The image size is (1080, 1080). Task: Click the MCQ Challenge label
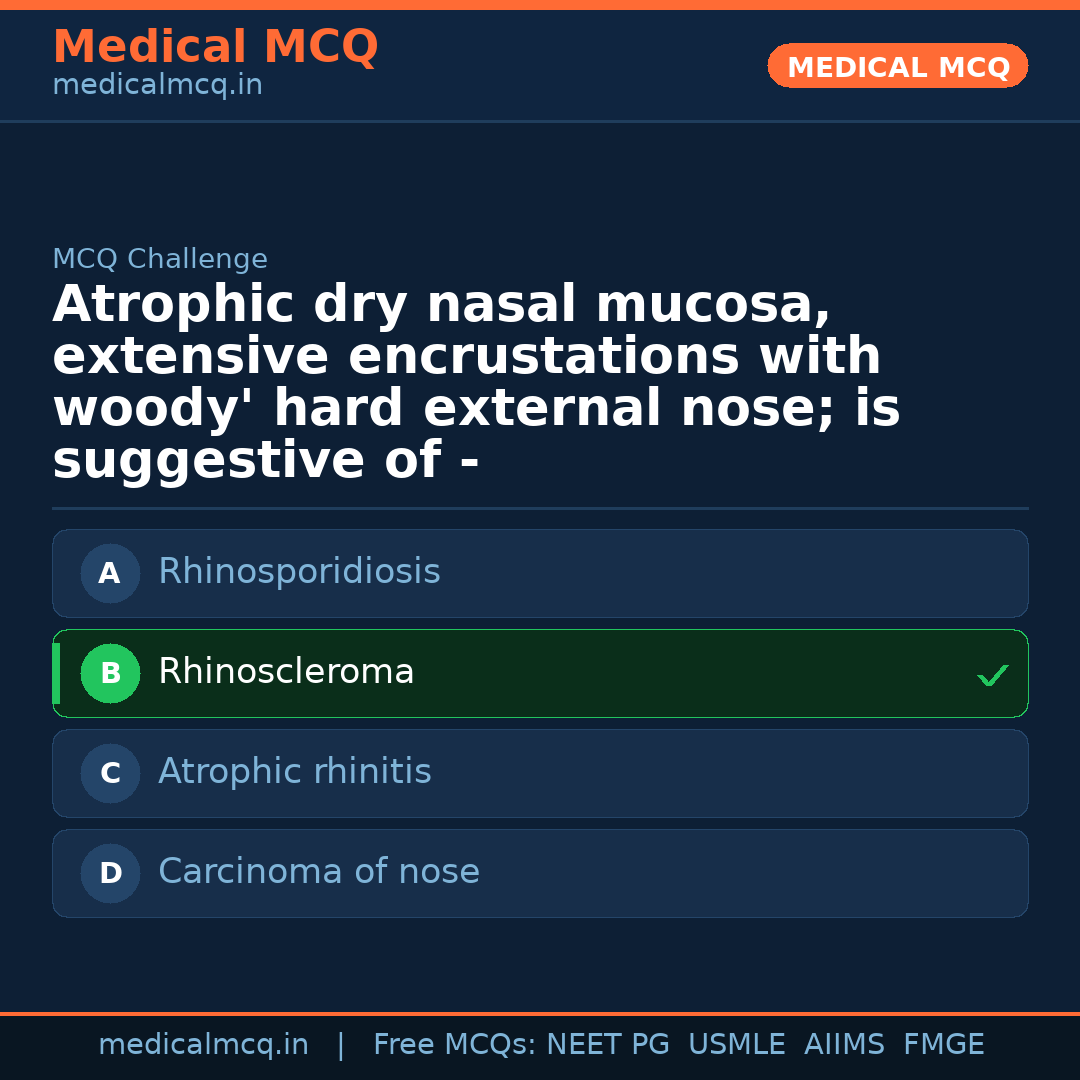[160, 260]
